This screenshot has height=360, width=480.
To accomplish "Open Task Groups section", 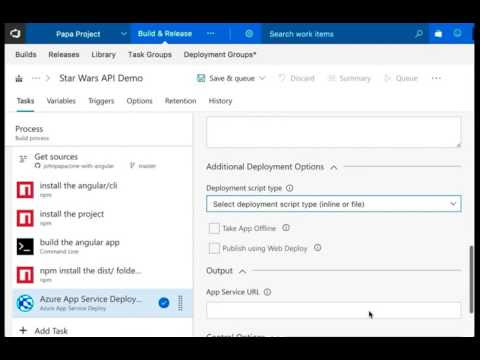I will (150, 54).
